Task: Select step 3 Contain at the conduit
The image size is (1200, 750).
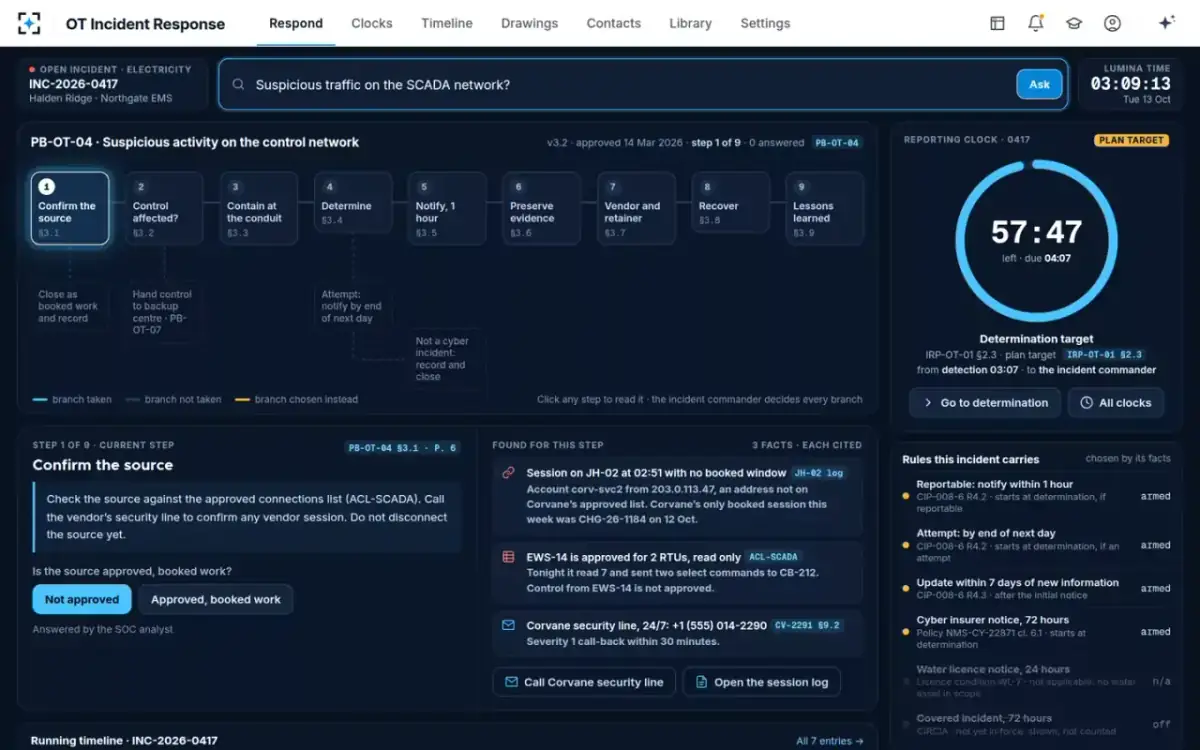Action: (x=258, y=208)
